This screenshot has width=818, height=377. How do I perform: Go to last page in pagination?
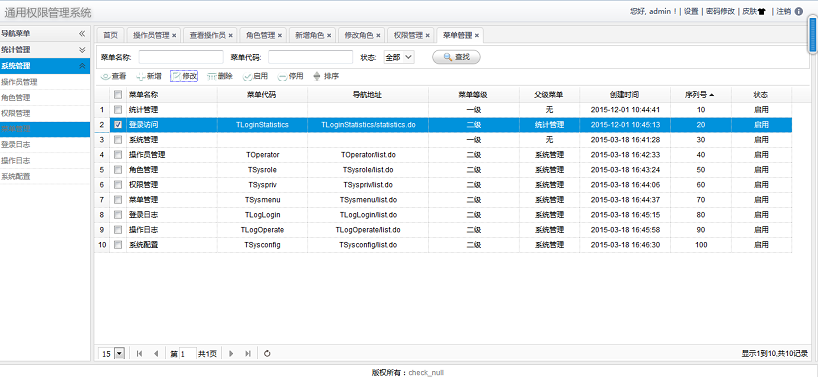248,354
